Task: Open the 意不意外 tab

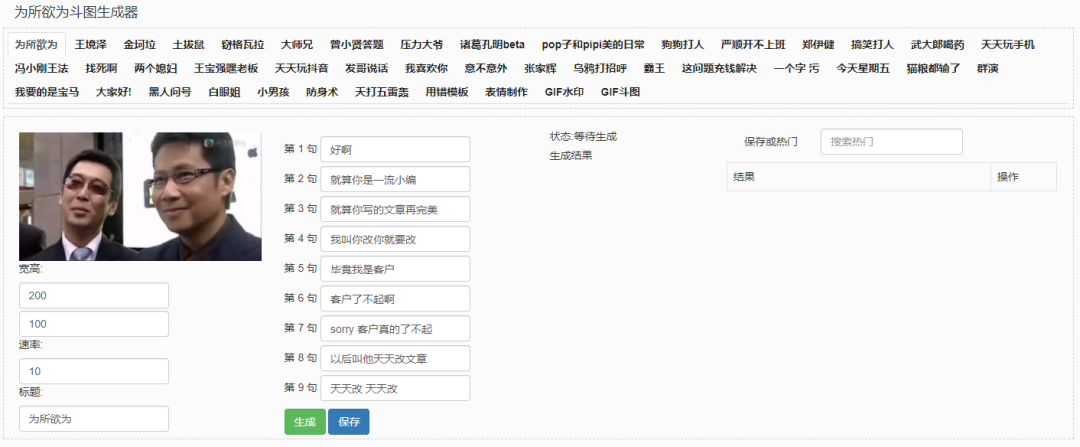Action: [486, 68]
